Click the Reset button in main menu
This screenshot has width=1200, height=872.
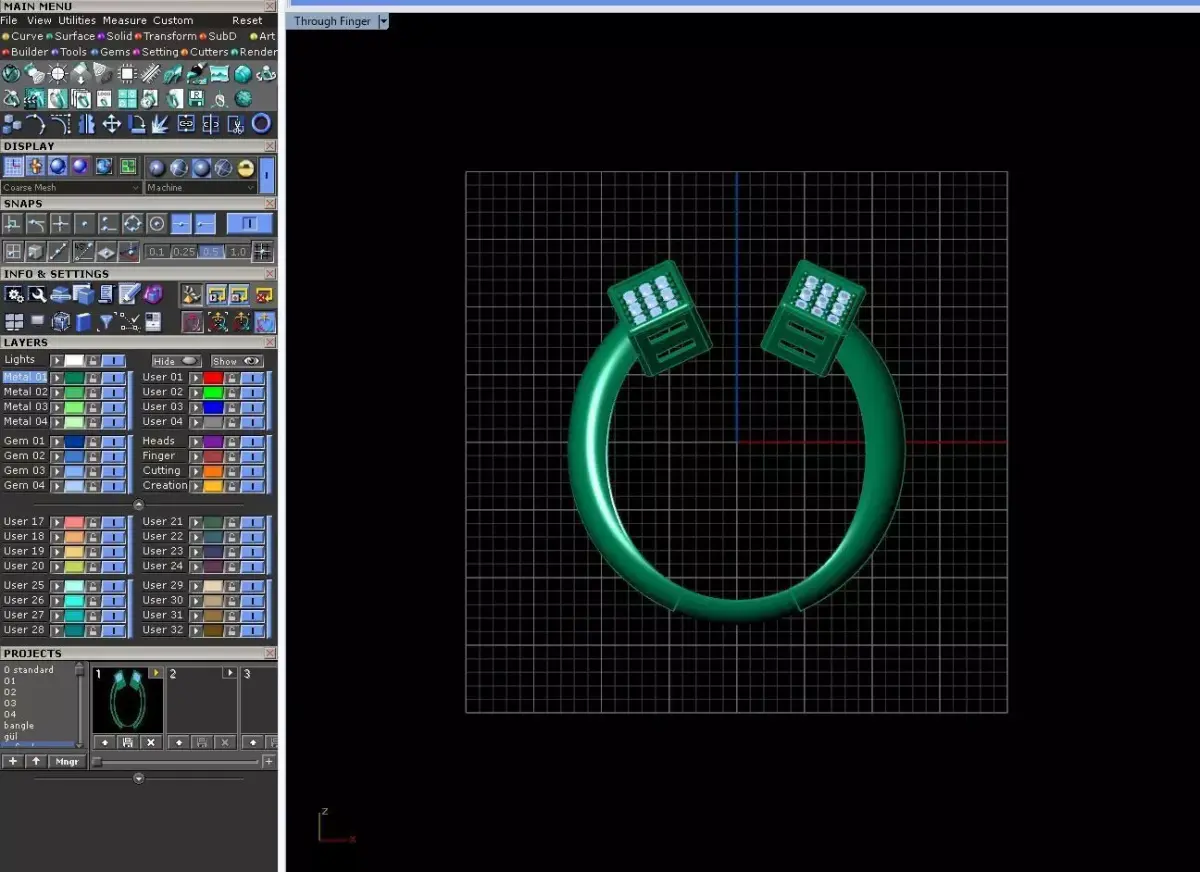247,20
